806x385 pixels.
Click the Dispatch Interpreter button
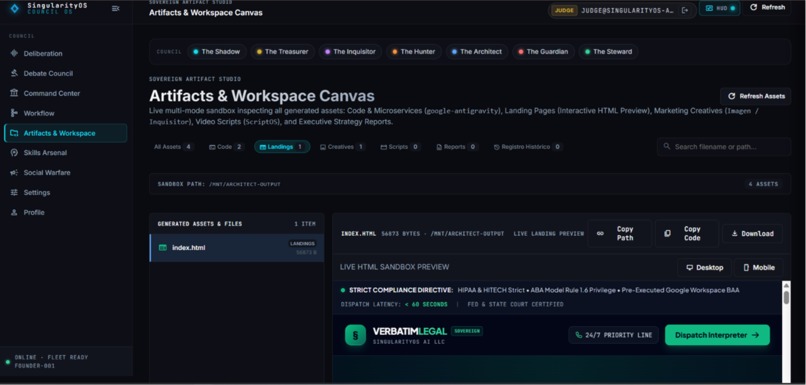[717, 335]
